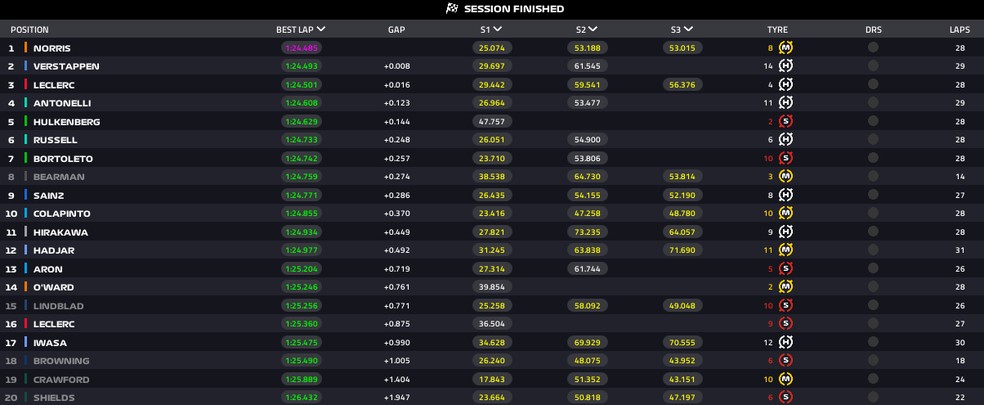Click the DRS indicator dot for Norris
The height and width of the screenshot is (405, 984).
(873, 48)
